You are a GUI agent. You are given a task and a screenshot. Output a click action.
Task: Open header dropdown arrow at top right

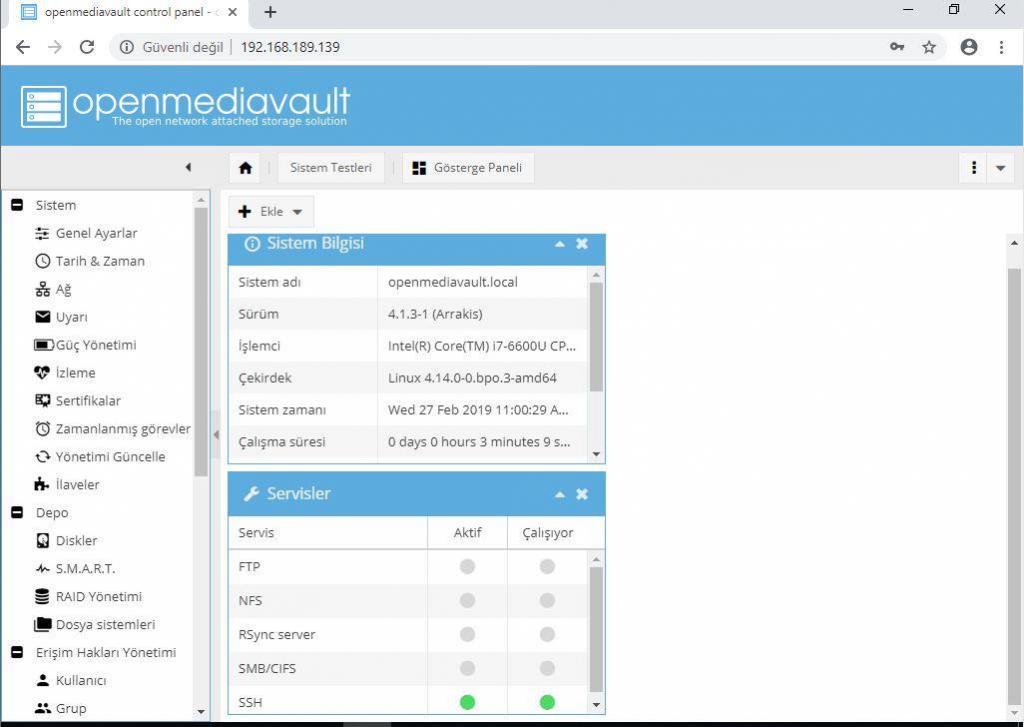point(1000,168)
